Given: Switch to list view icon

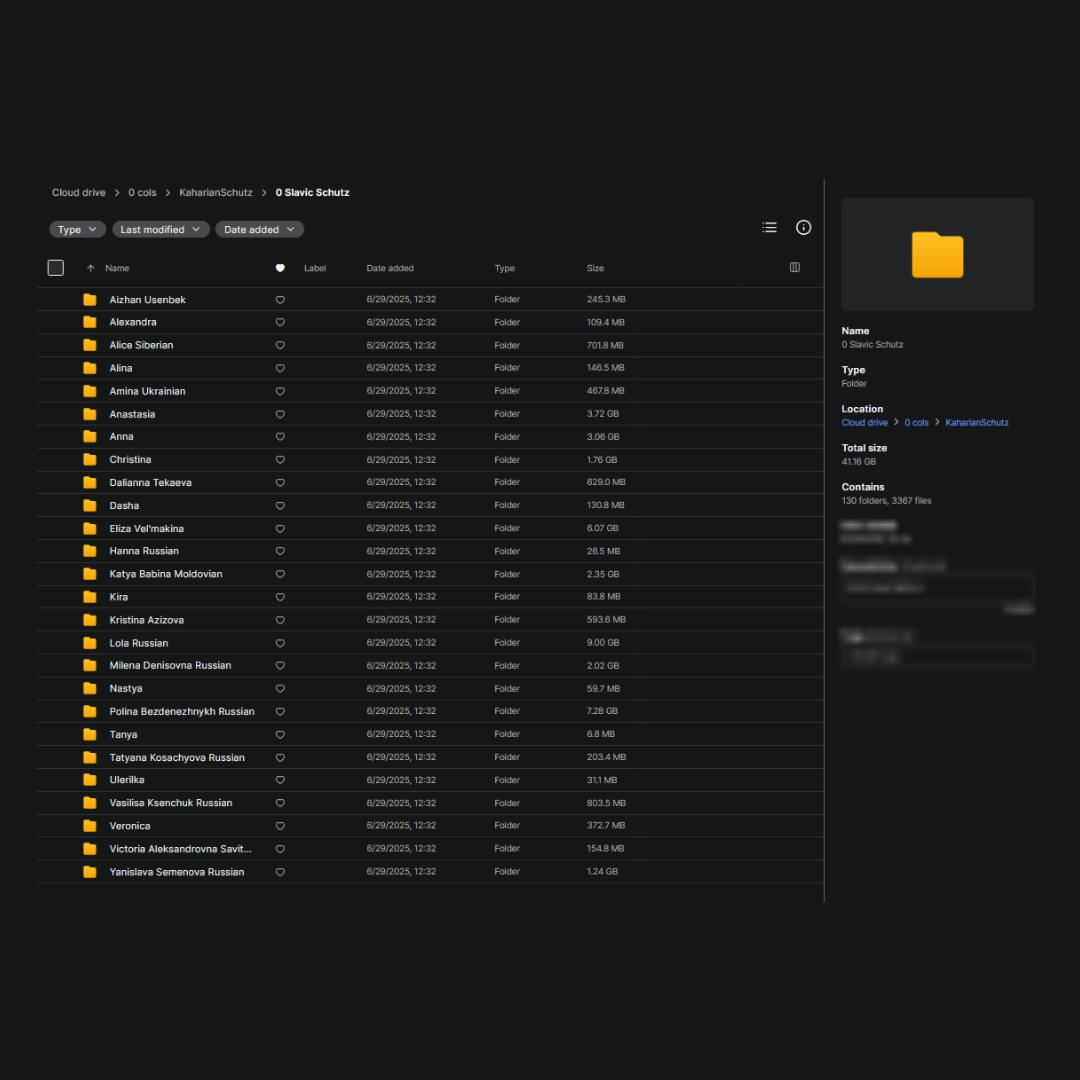Looking at the screenshot, I should 769,228.
